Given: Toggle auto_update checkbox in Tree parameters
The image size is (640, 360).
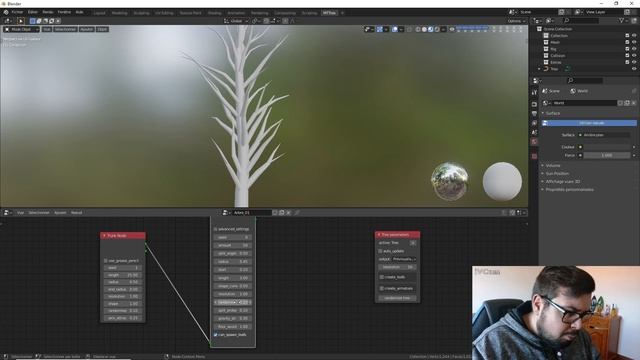Looking at the screenshot, I should (x=380, y=251).
